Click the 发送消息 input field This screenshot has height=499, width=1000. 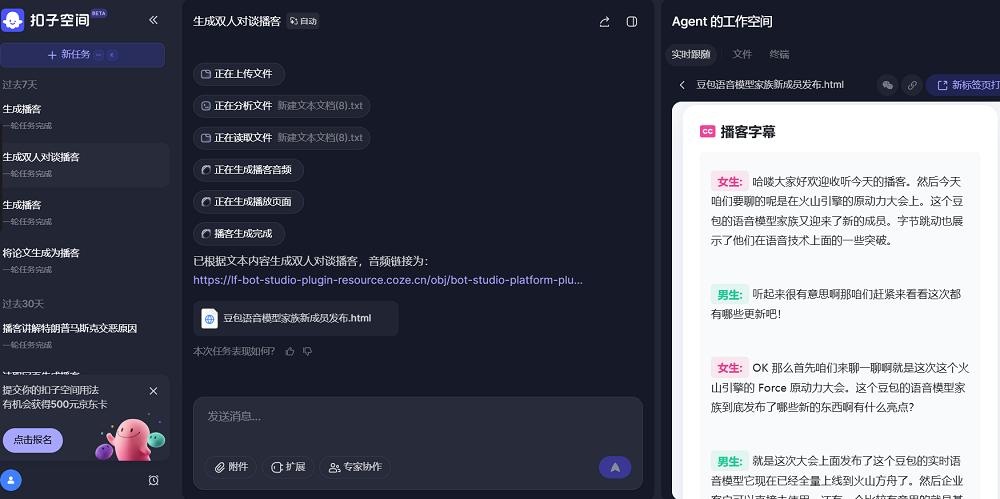coord(417,416)
